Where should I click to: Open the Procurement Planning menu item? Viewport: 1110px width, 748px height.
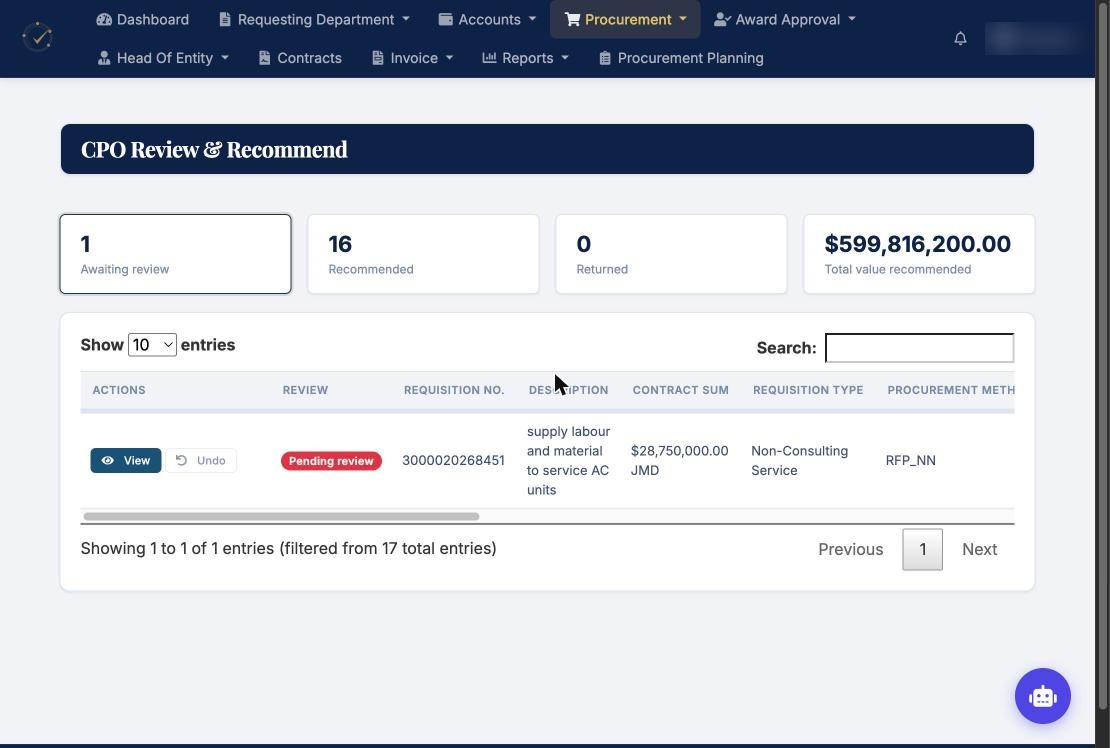681,58
